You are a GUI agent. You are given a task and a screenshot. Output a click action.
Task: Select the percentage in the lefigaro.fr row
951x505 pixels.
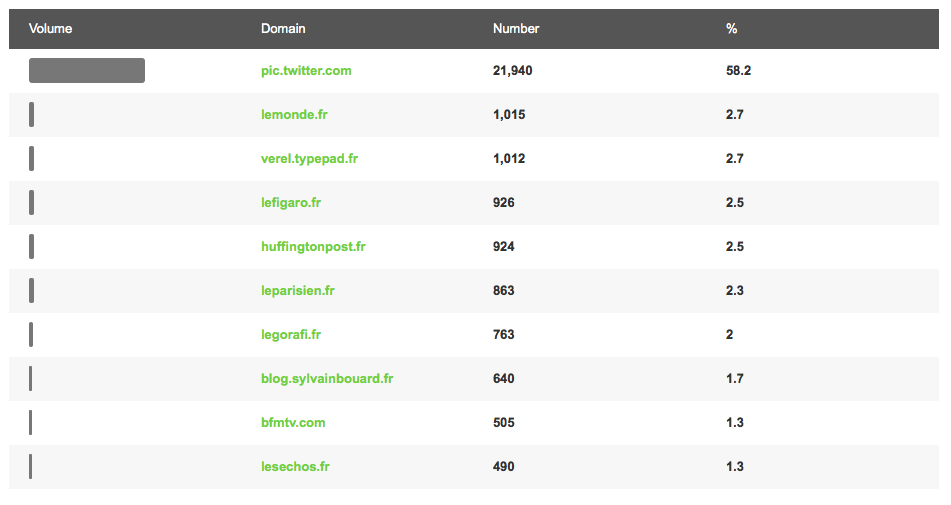tap(734, 202)
